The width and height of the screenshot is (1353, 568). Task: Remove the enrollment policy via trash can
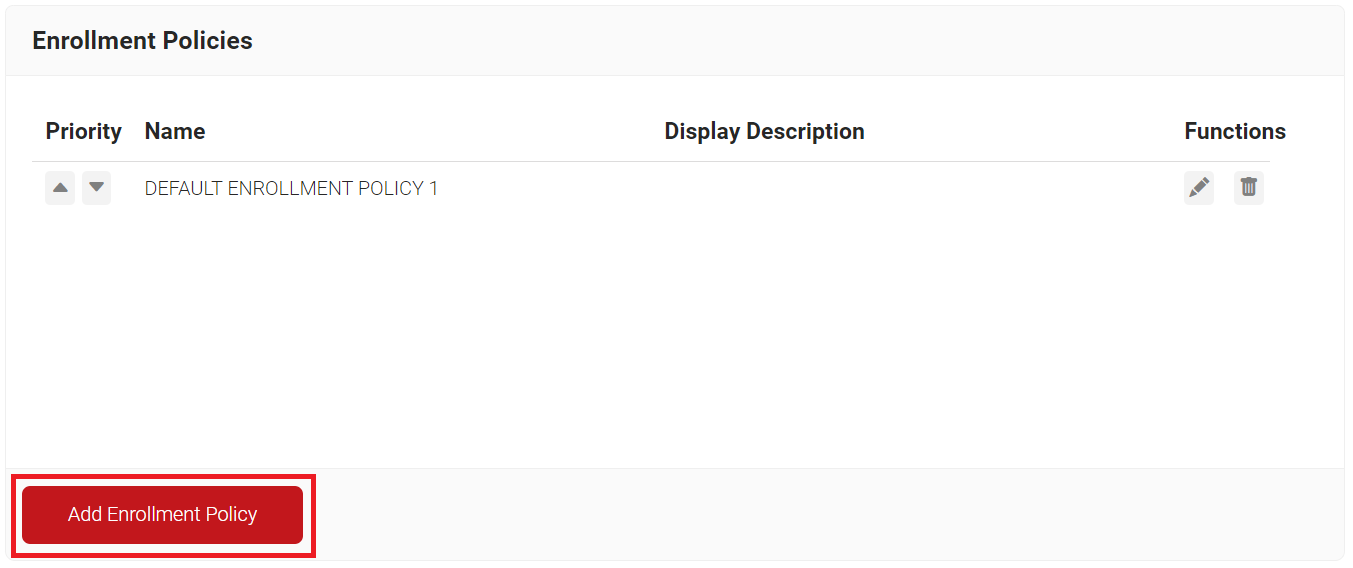point(1249,188)
